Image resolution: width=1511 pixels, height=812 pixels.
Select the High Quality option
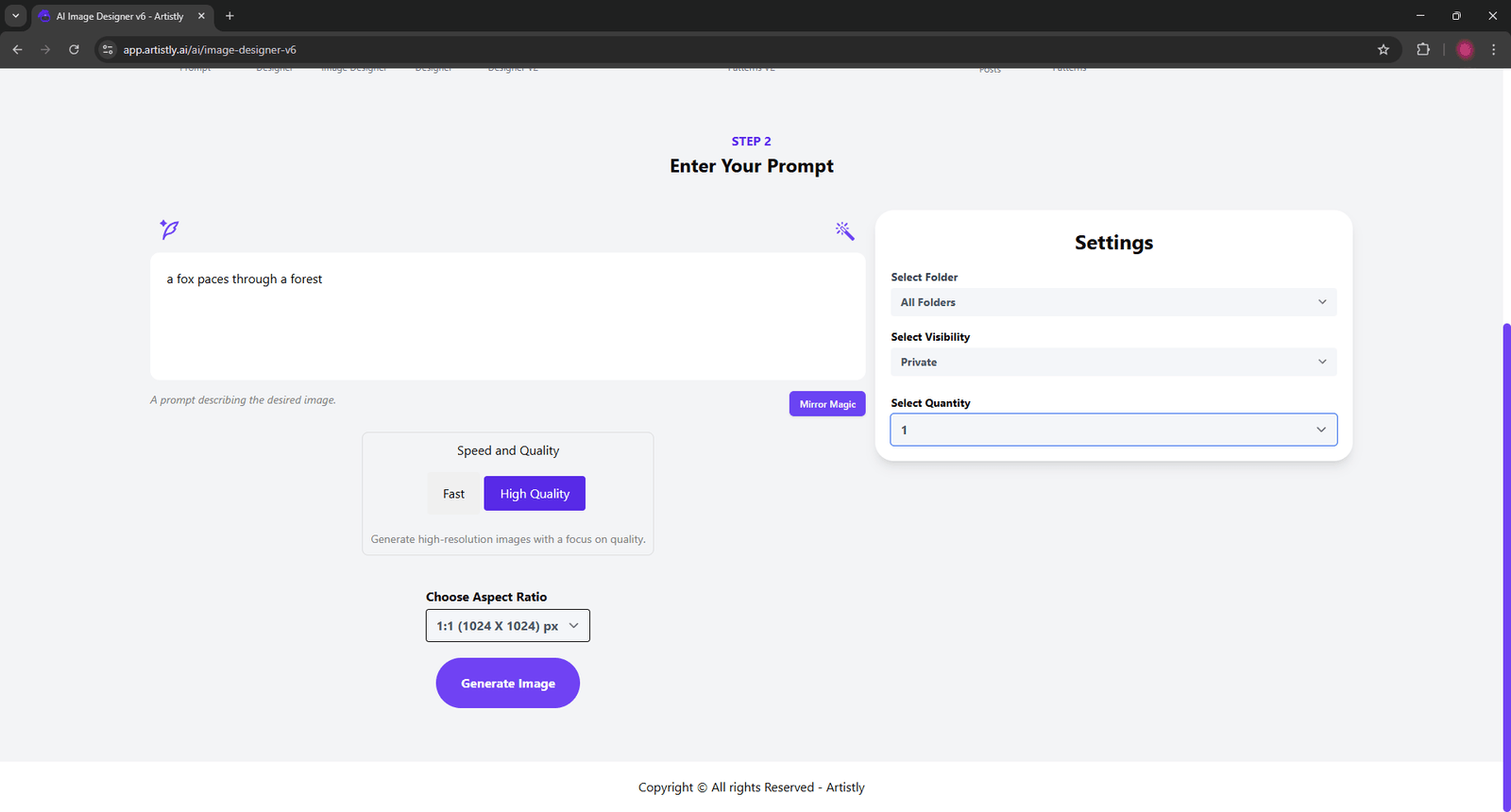tap(535, 494)
